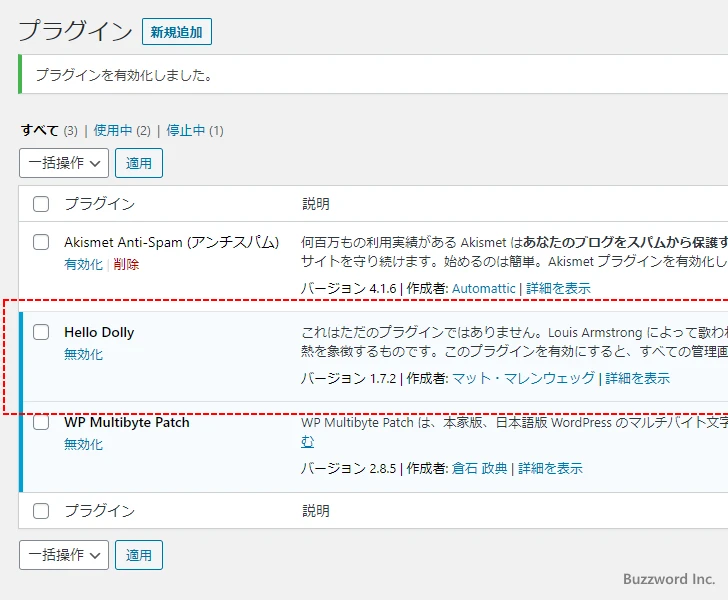Image resolution: width=728 pixels, height=600 pixels.
Task: Click the WP Multibyte Patch plugin name
Action: coord(127,422)
